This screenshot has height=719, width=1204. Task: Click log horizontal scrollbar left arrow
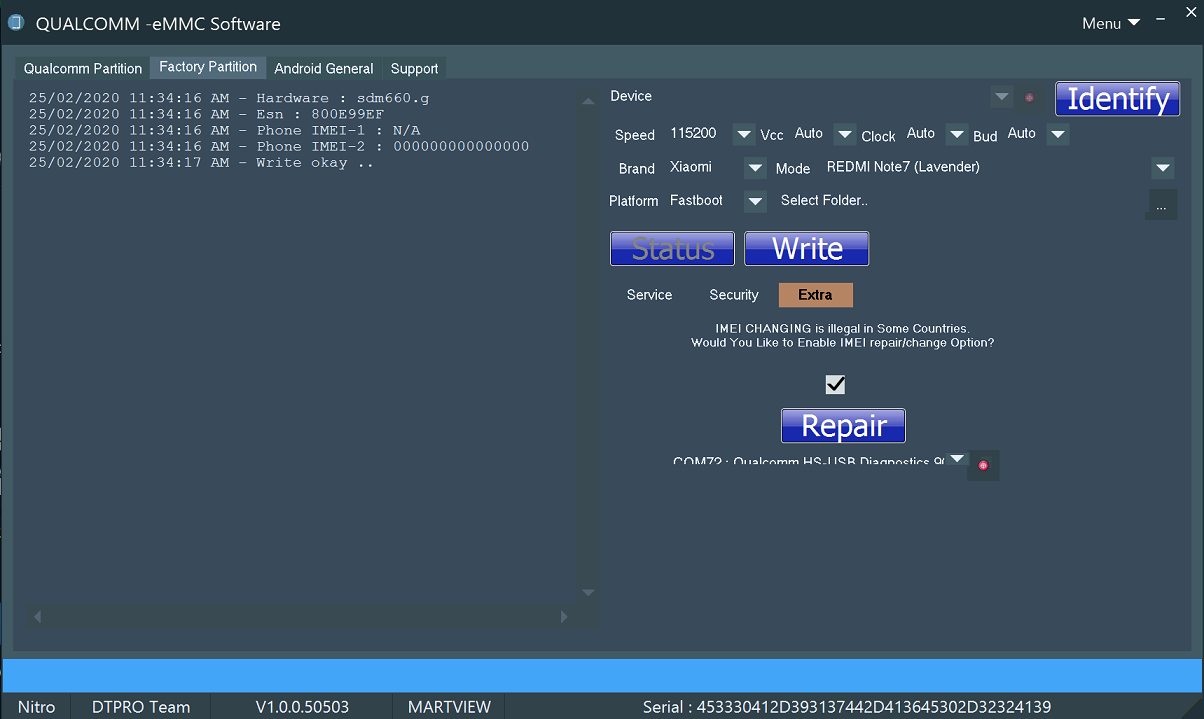coord(37,617)
